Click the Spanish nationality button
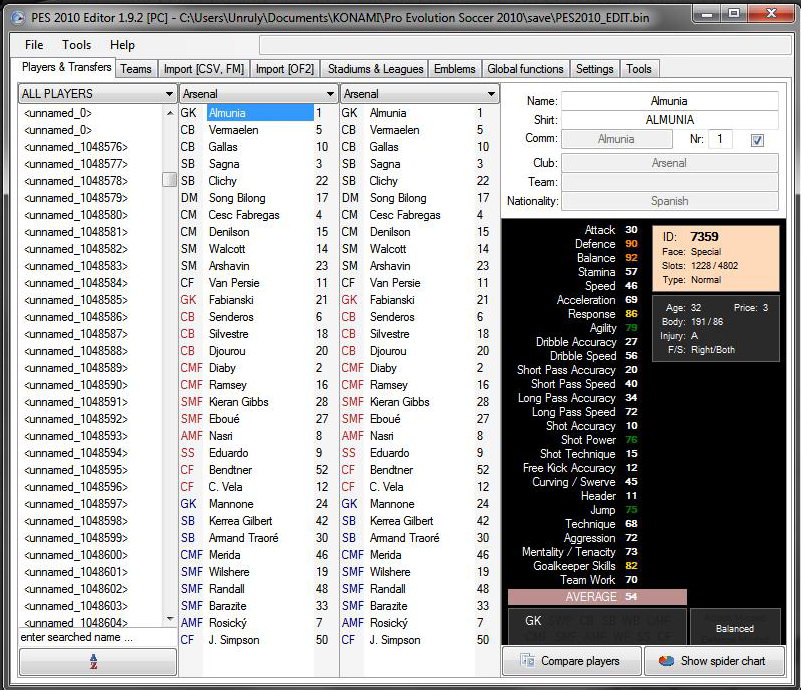Screen dimensions: 801x690 669,201
